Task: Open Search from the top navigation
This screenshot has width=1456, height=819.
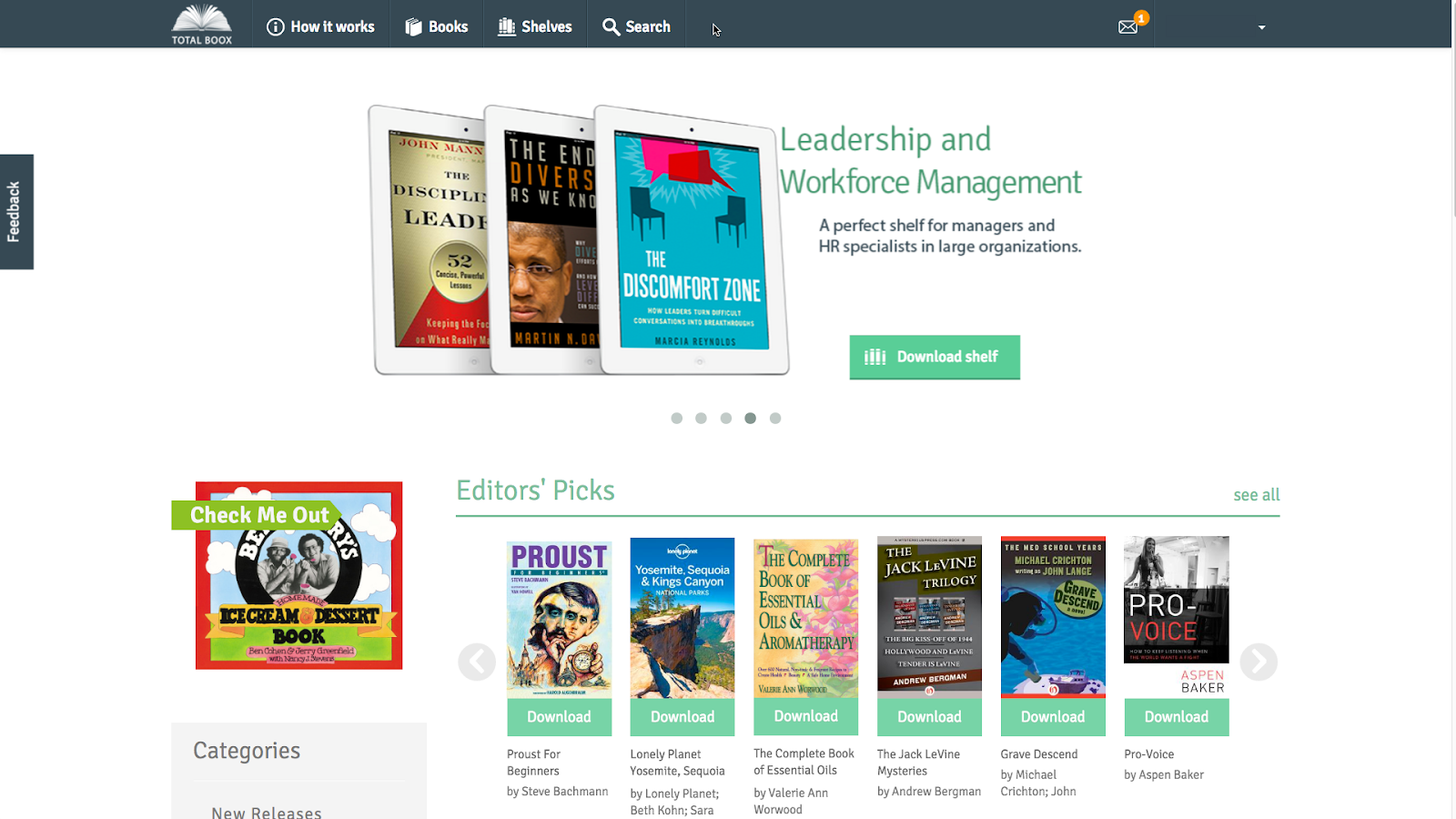Action: pos(636,27)
